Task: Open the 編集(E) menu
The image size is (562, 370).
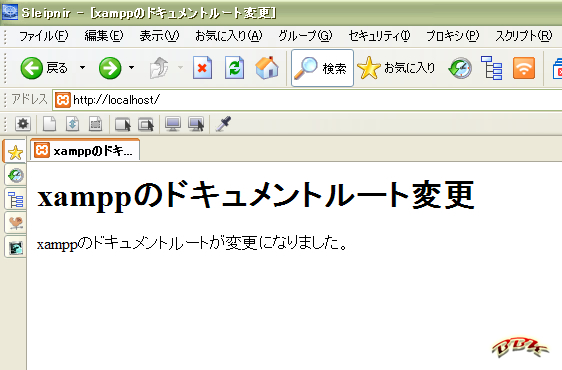Action: 104,36
